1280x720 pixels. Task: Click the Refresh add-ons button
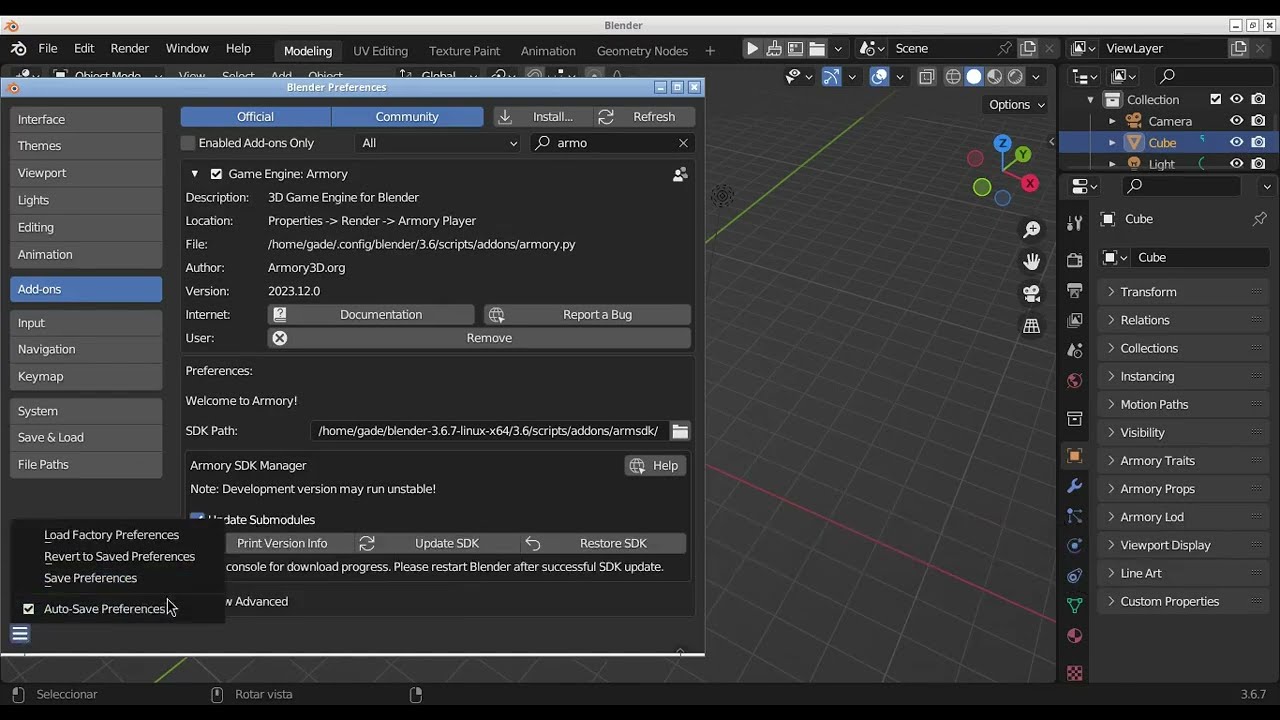tap(643, 117)
